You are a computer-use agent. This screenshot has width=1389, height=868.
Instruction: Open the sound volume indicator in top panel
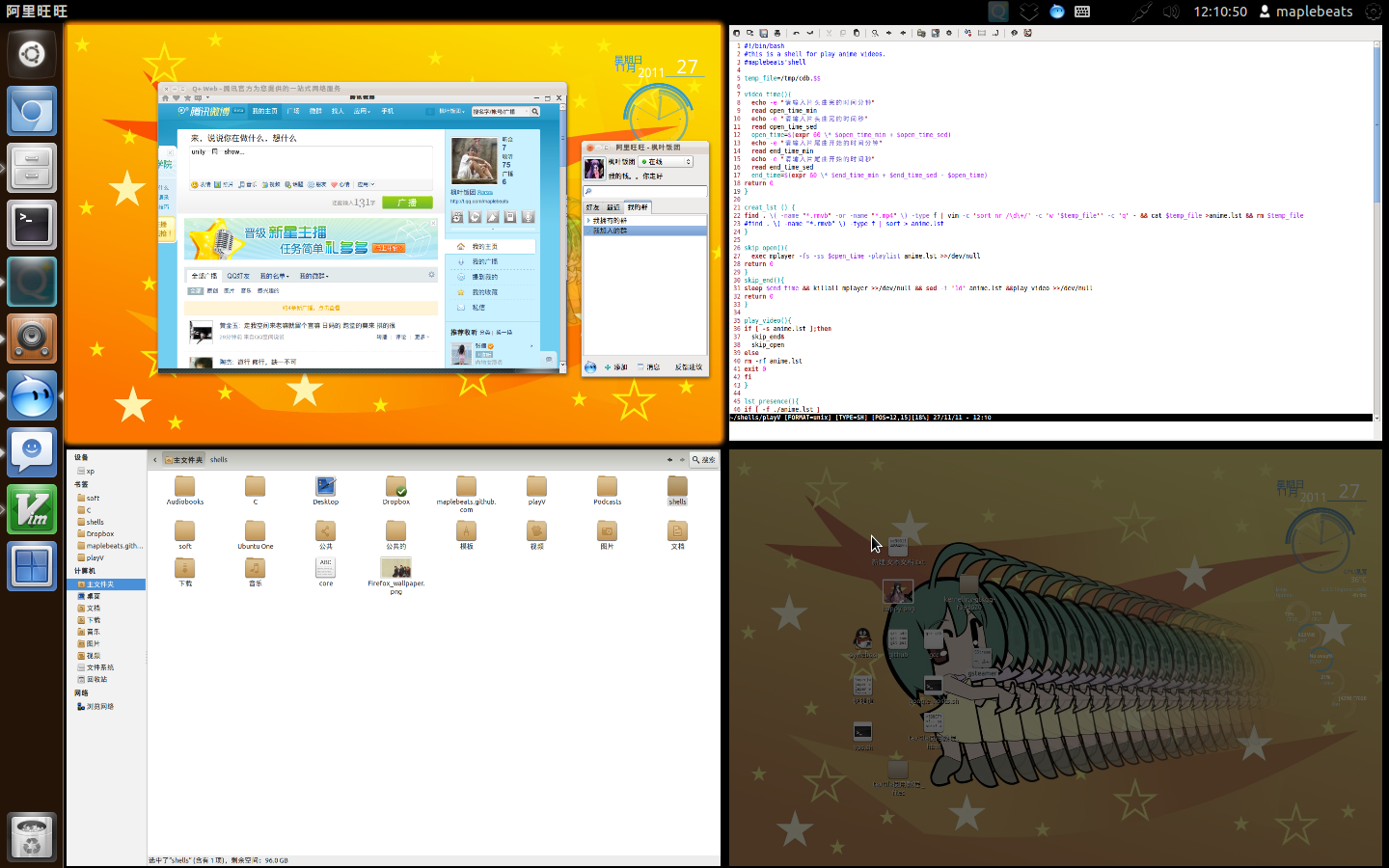tap(1171, 12)
